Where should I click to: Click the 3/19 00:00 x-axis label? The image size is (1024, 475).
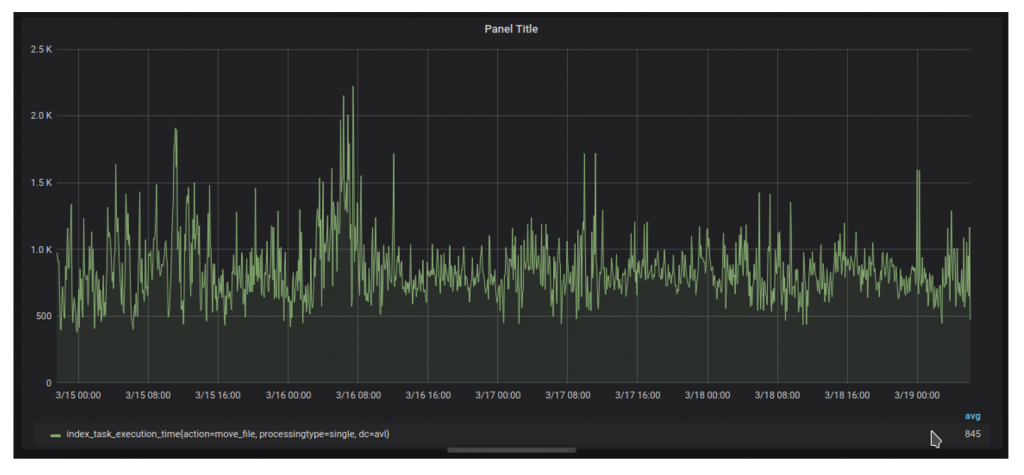(917, 396)
